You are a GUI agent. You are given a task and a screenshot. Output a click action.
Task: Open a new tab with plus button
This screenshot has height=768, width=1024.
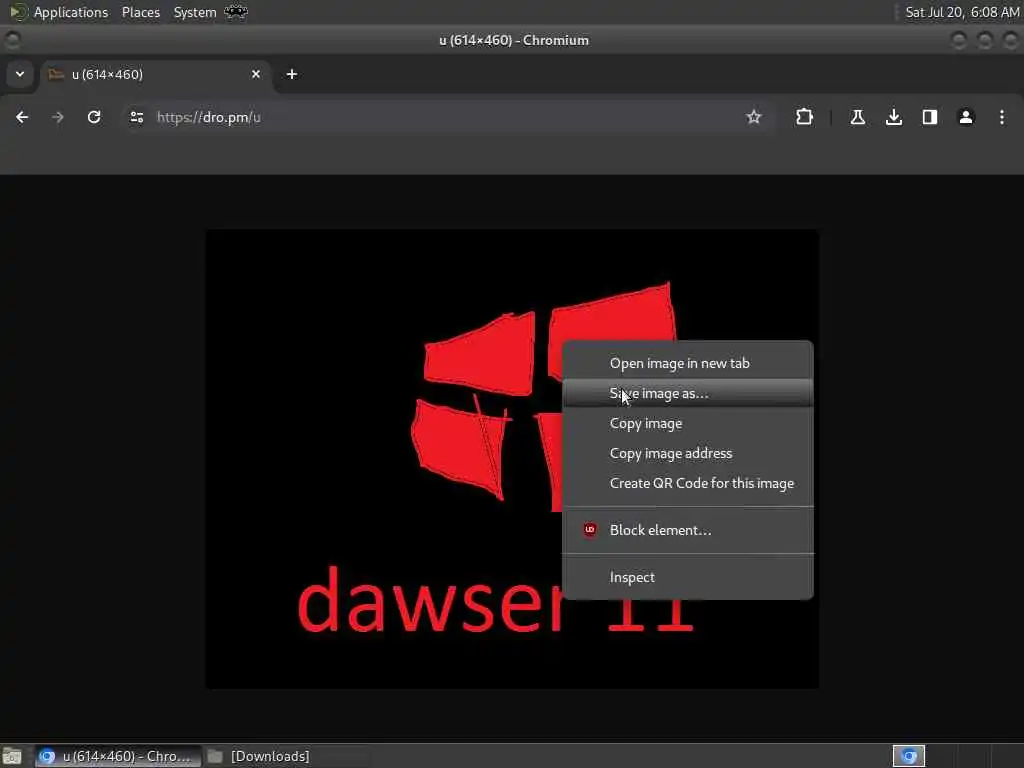292,74
